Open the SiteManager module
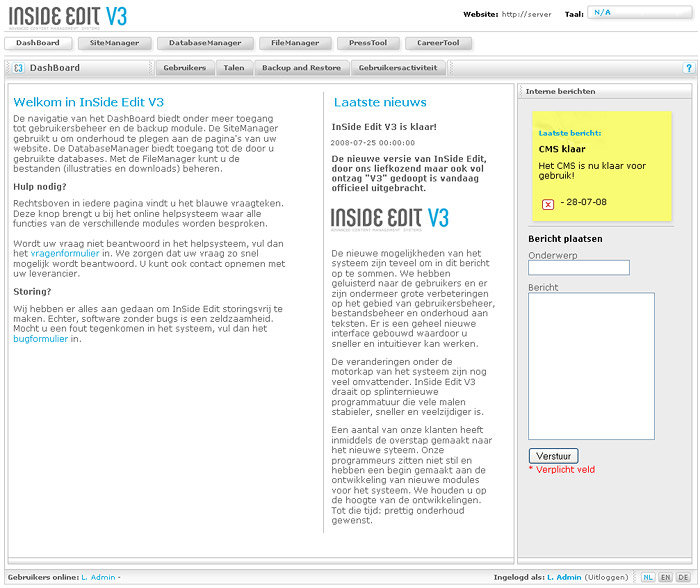 pyautogui.click(x=114, y=43)
